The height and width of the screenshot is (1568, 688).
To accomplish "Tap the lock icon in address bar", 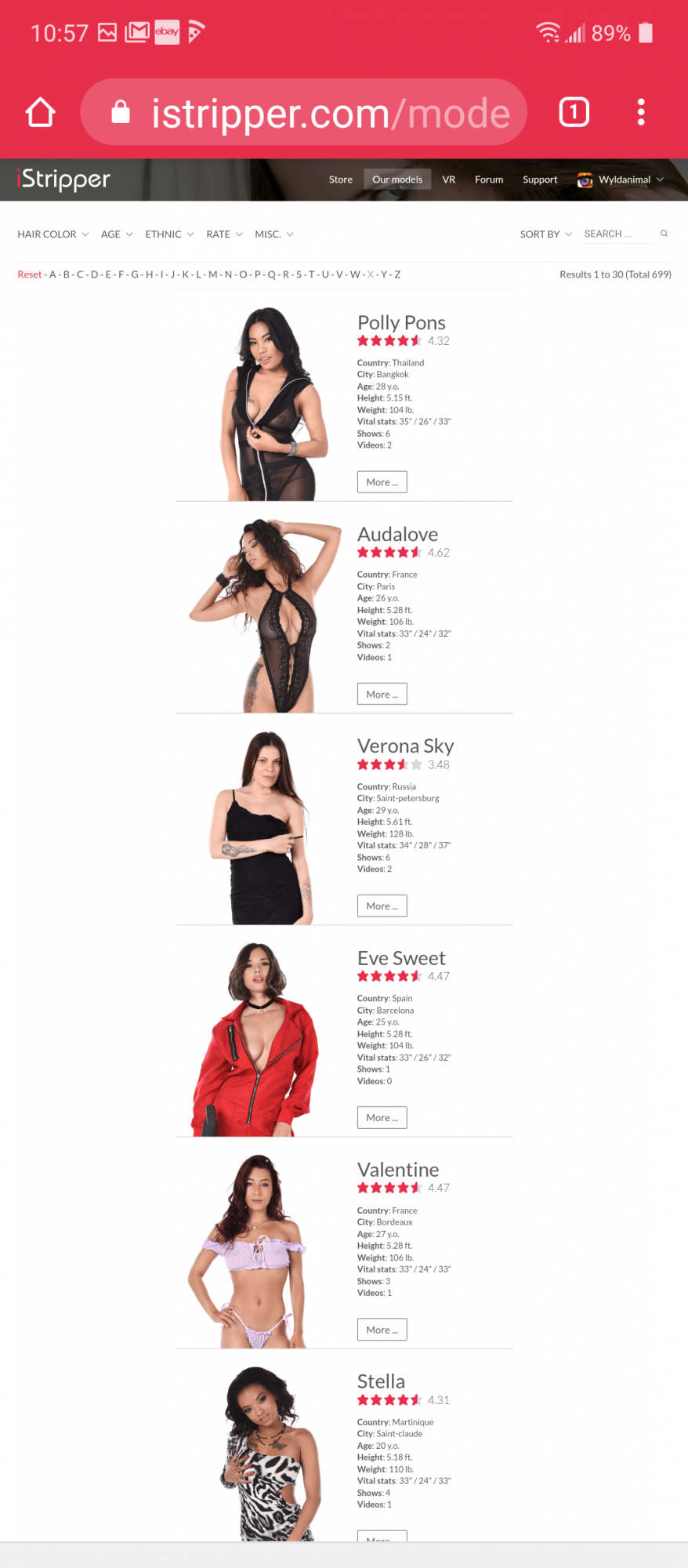I will pos(121,112).
